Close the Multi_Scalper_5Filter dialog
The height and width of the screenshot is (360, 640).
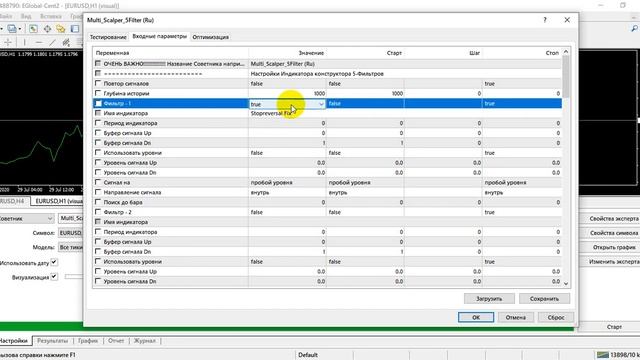[567, 20]
